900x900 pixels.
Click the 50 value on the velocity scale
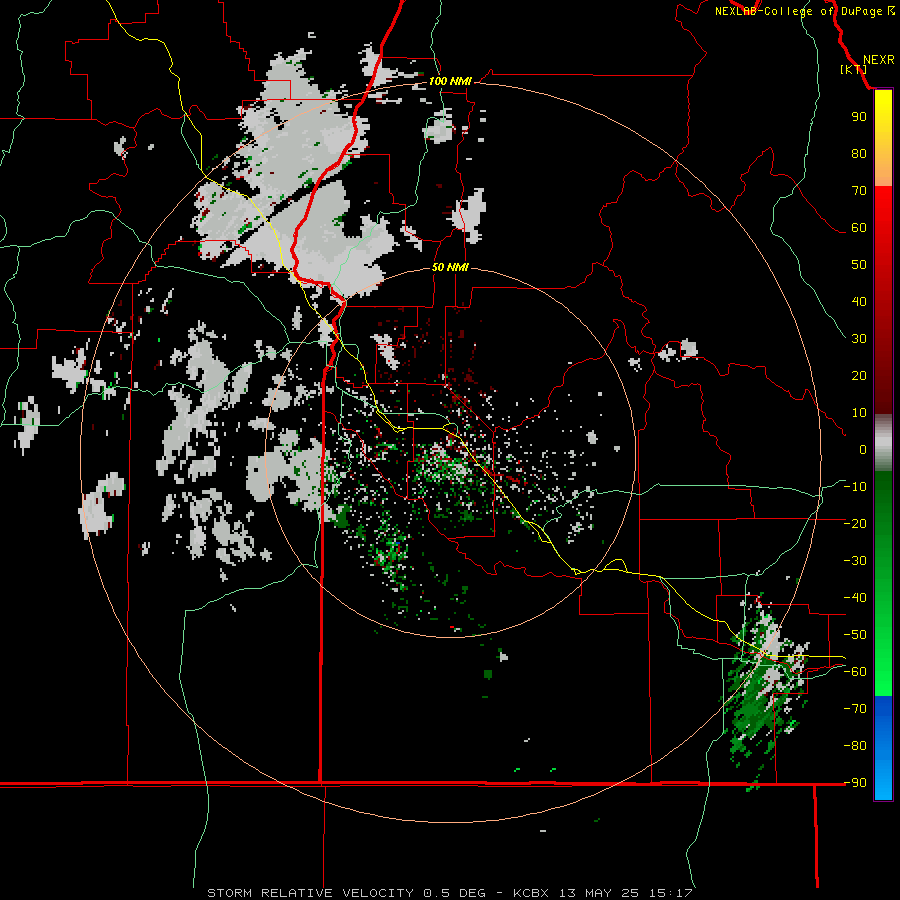pyautogui.click(x=859, y=265)
